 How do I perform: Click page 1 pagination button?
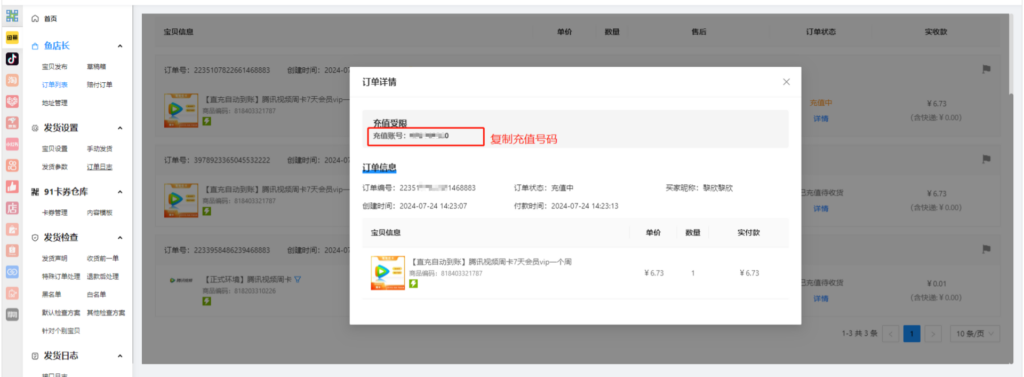(912, 334)
